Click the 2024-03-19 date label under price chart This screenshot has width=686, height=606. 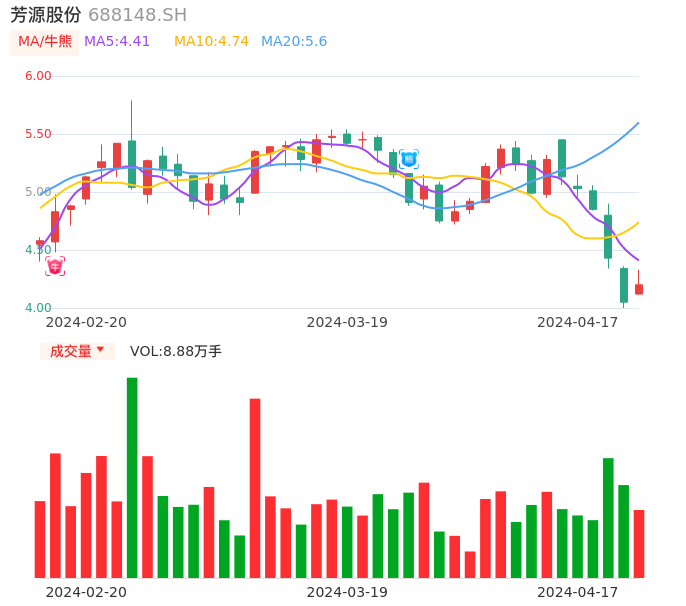(x=347, y=322)
